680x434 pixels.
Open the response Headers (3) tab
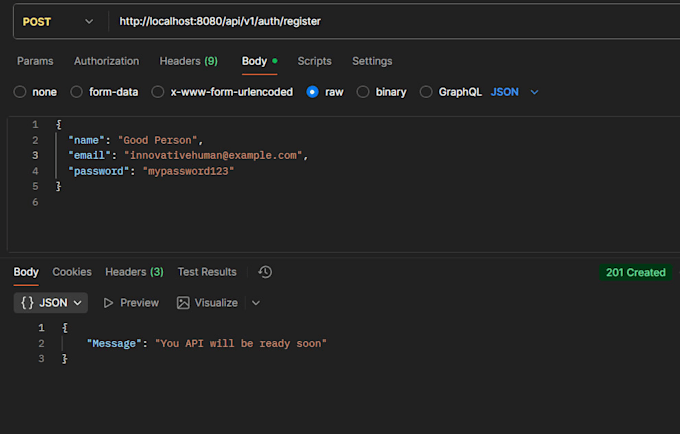pos(134,272)
